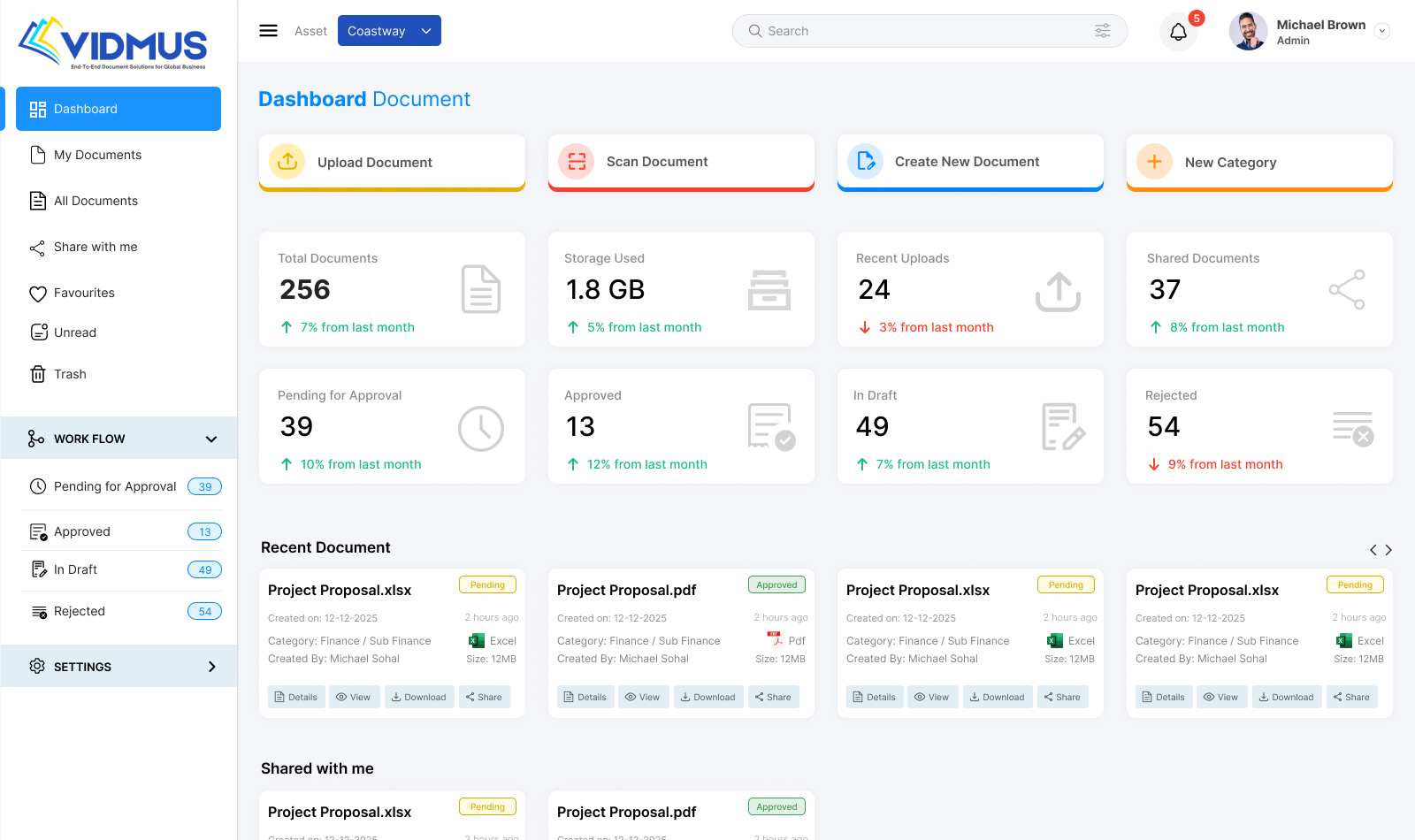Open Share with me page

[x=96, y=247]
